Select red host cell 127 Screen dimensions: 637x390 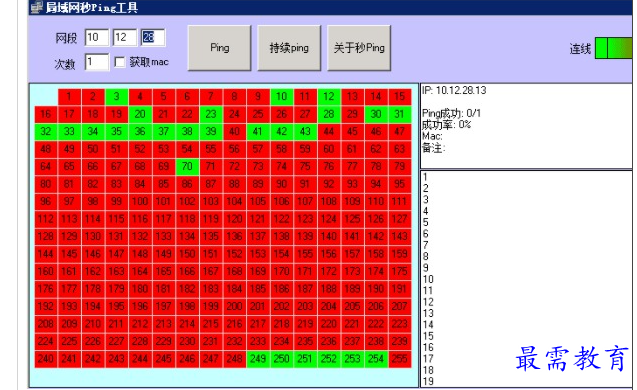point(399,219)
